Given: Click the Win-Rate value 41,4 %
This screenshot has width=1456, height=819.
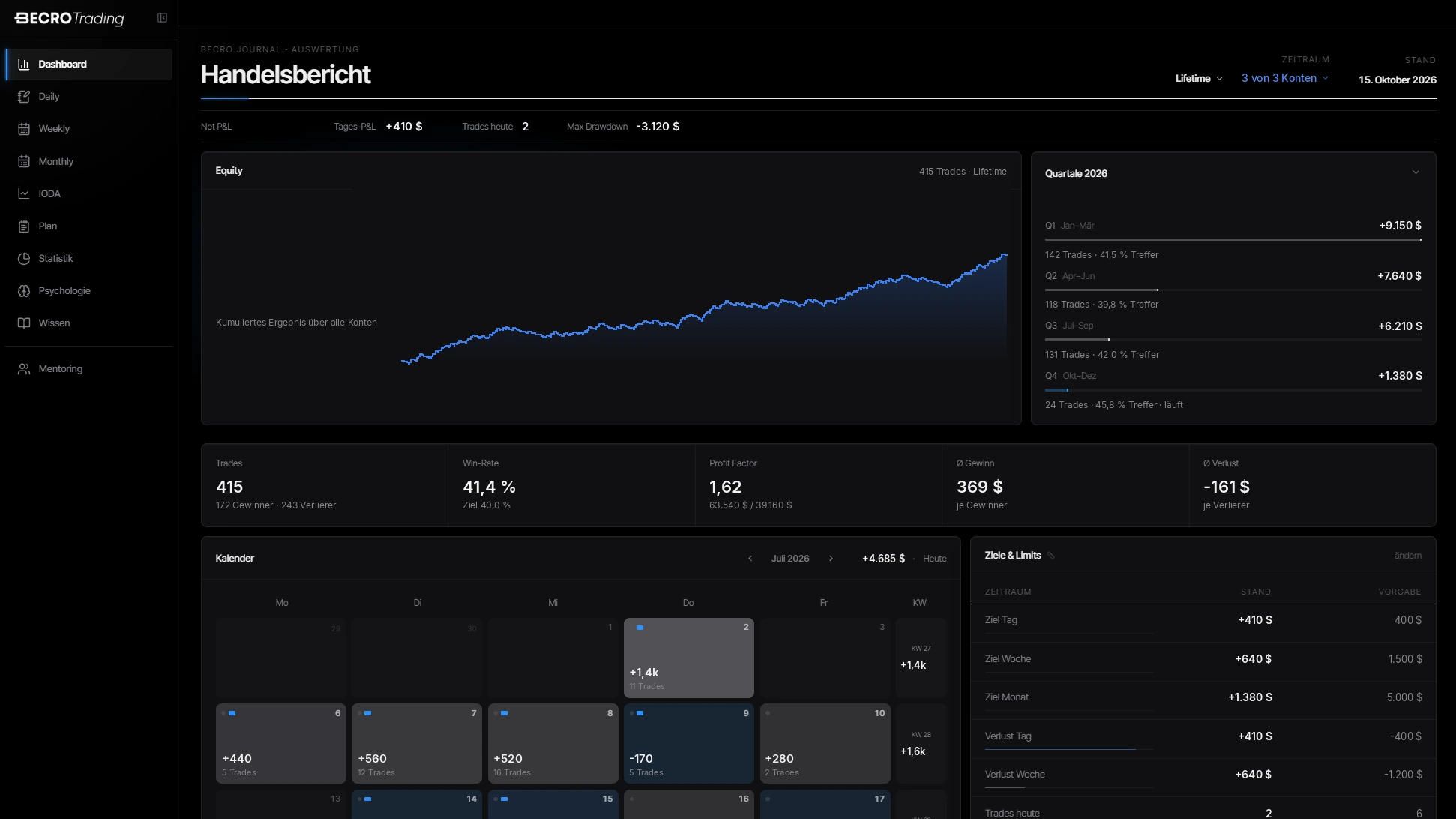Looking at the screenshot, I should point(489,487).
